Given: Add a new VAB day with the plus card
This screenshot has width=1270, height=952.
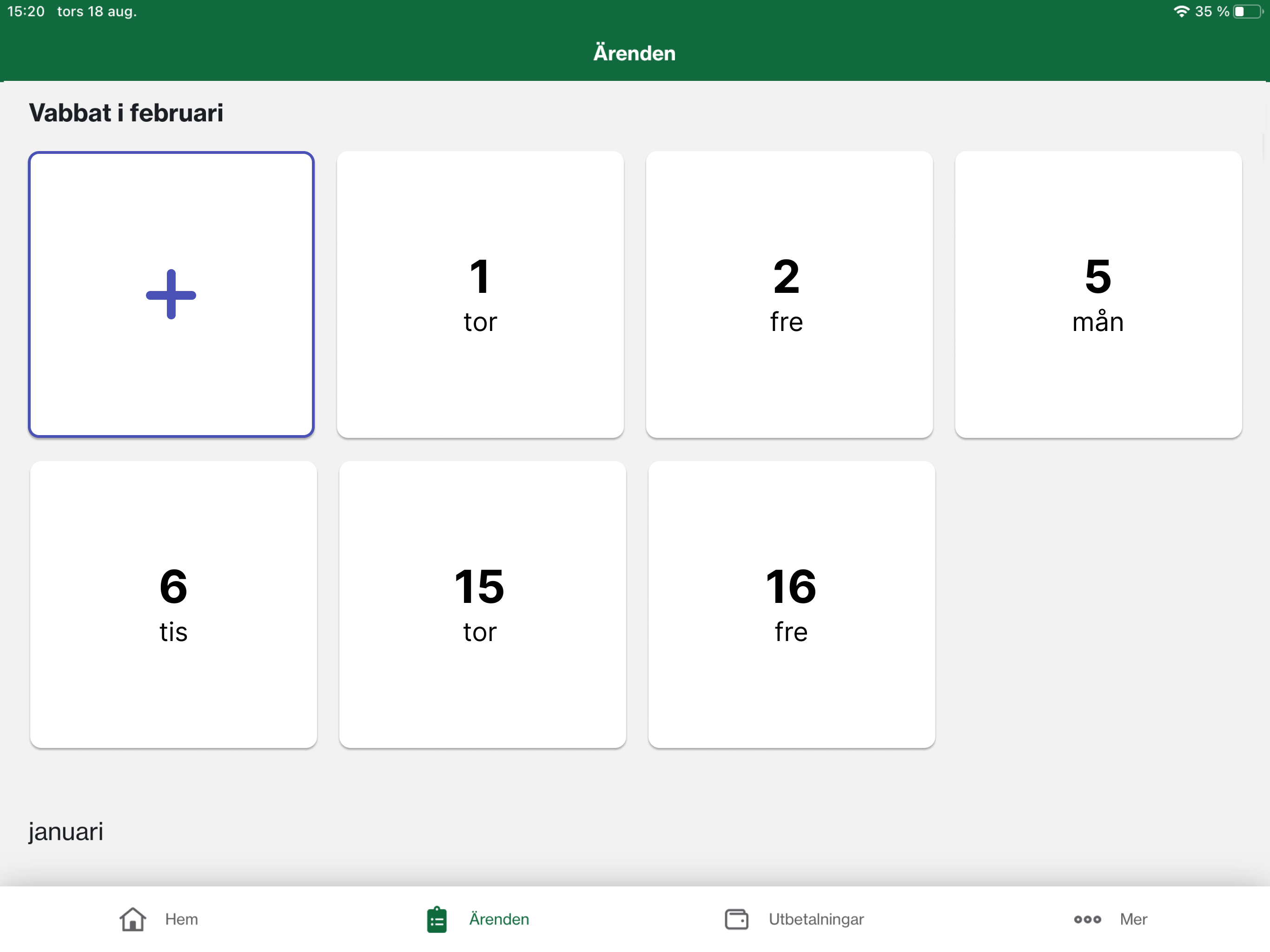Looking at the screenshot, I should point(171,295).
